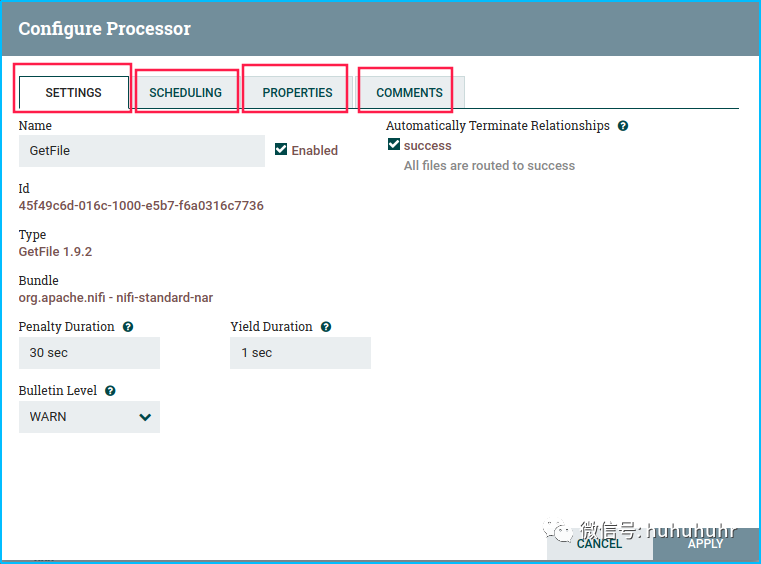Switch to the SETTINGS tab
This screenshot has height=564, width=761.
click(74, 92)
